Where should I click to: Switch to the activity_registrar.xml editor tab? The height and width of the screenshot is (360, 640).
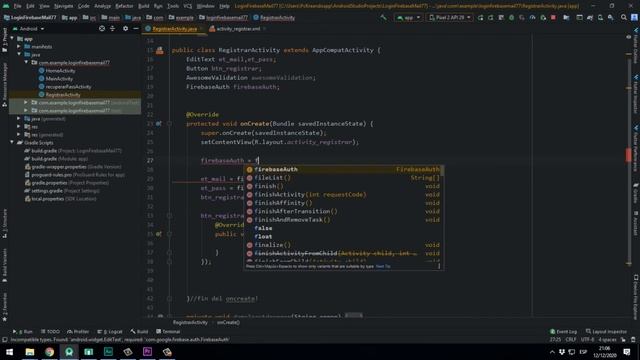click(238, 29)
